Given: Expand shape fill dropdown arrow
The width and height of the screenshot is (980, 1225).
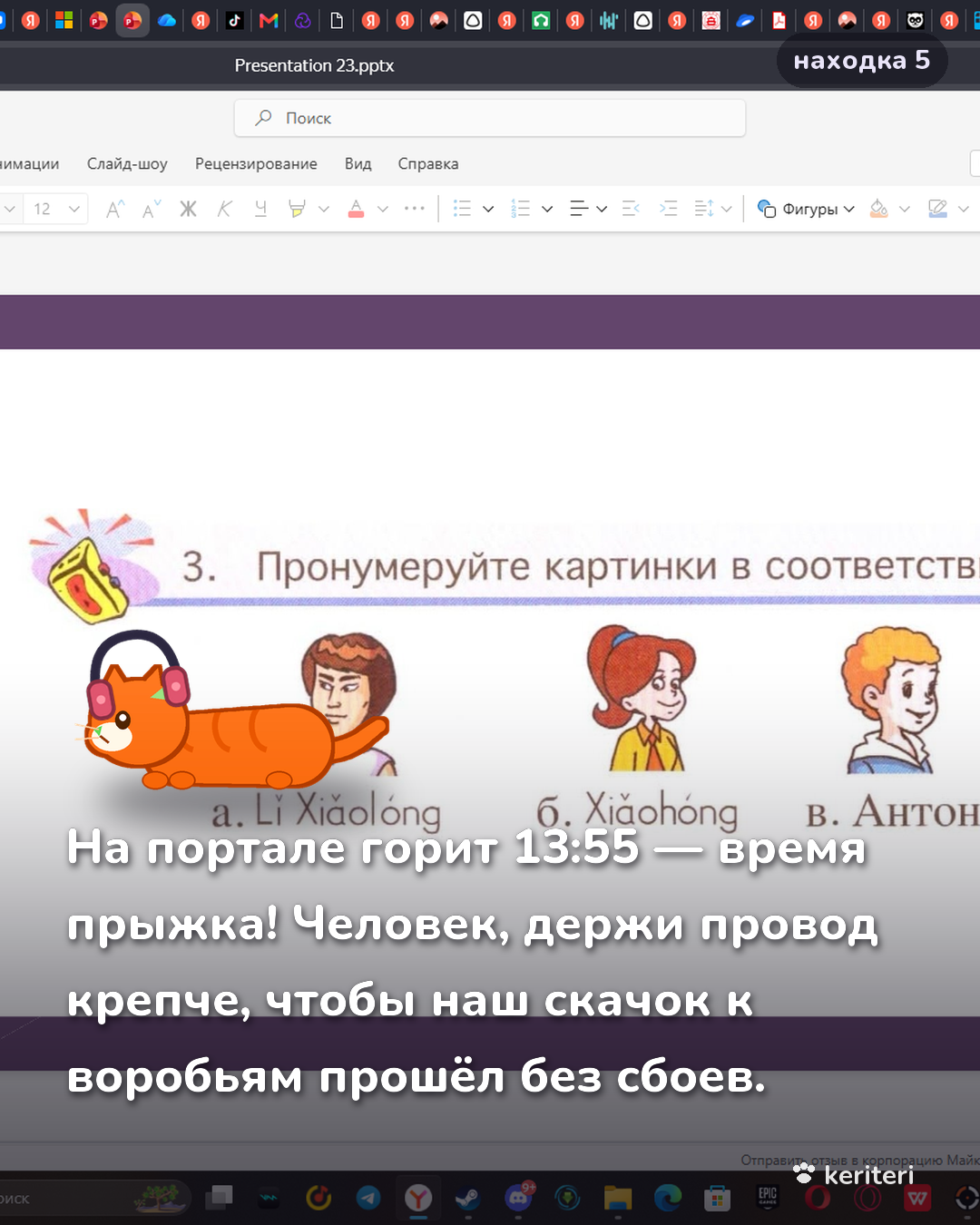Looking at the screenshot, I should click(x=905, y=209).
